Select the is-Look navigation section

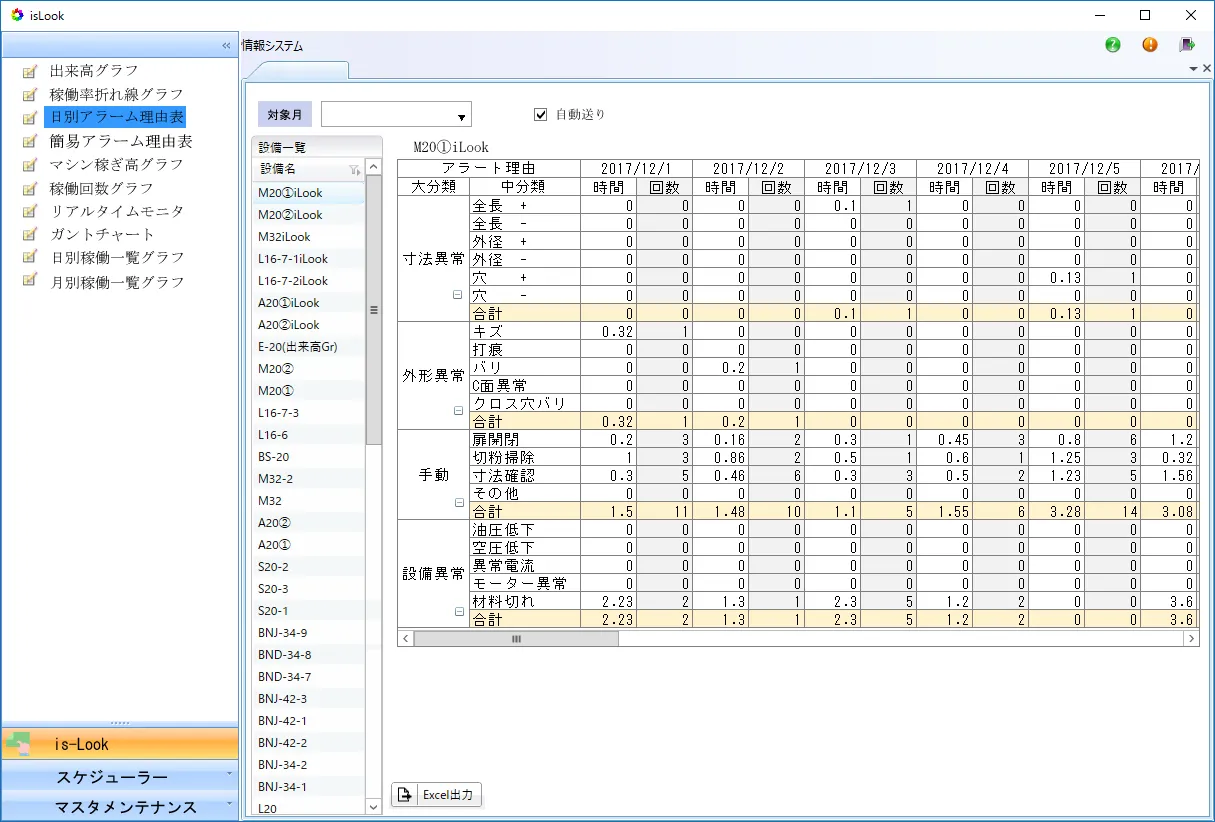120,744
